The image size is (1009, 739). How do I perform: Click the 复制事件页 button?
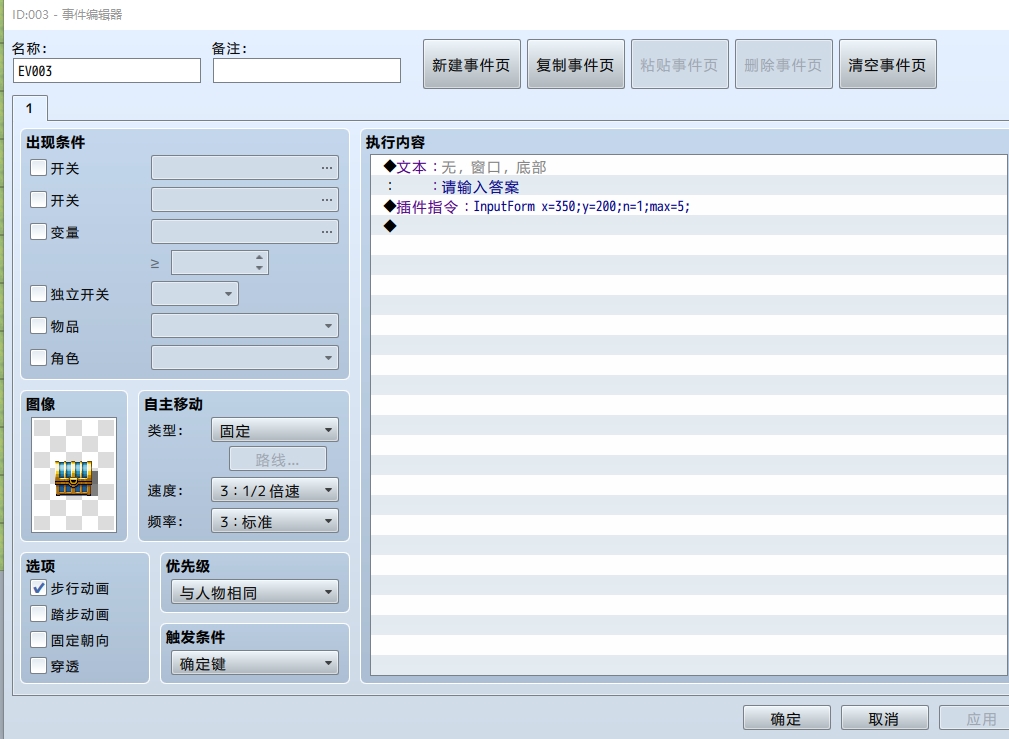click(x=576, y=64)
